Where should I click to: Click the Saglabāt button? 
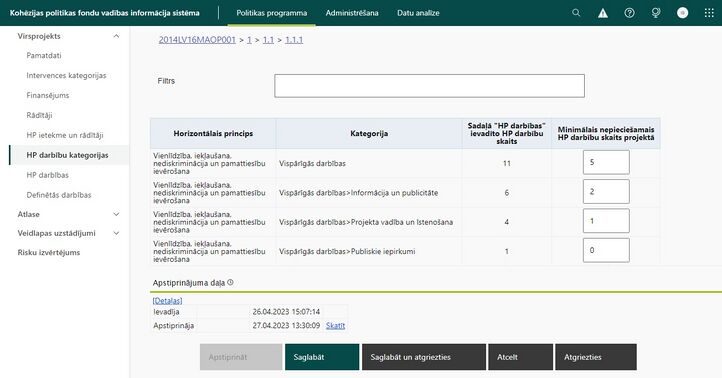322,357
